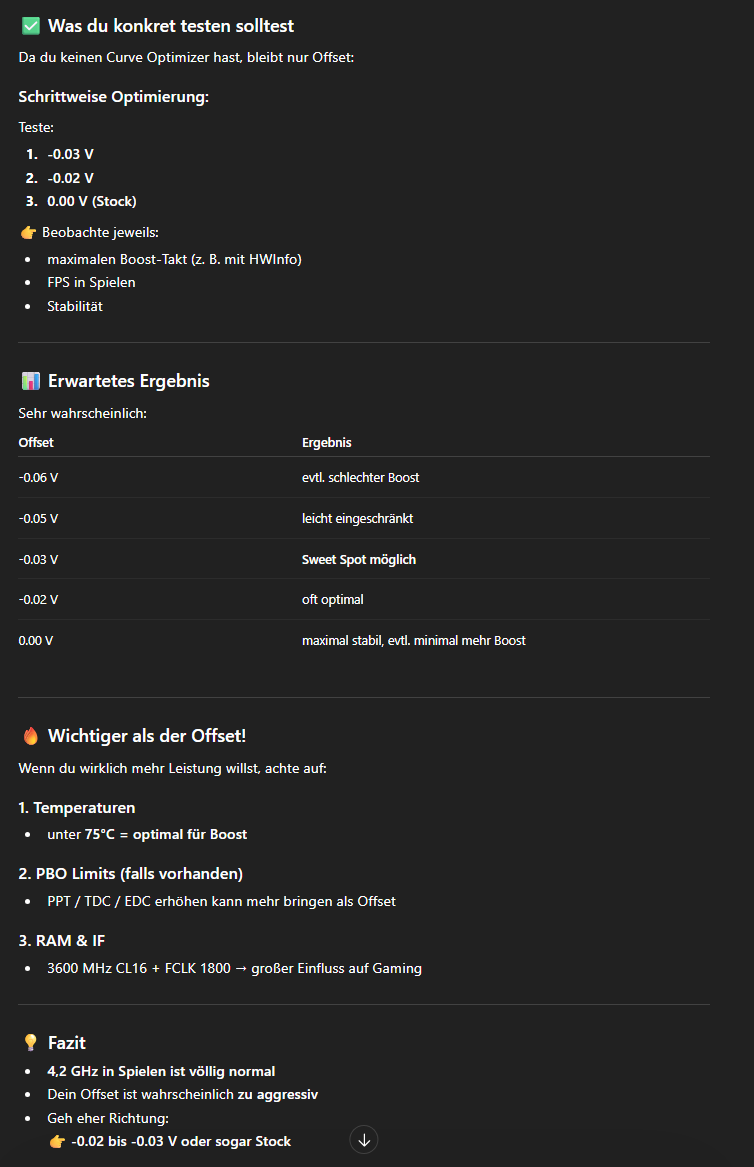Viewport: 754px width, 1167px height.
Task: Click the 3600 MHz CL16 bullet text
Action: 234,968
